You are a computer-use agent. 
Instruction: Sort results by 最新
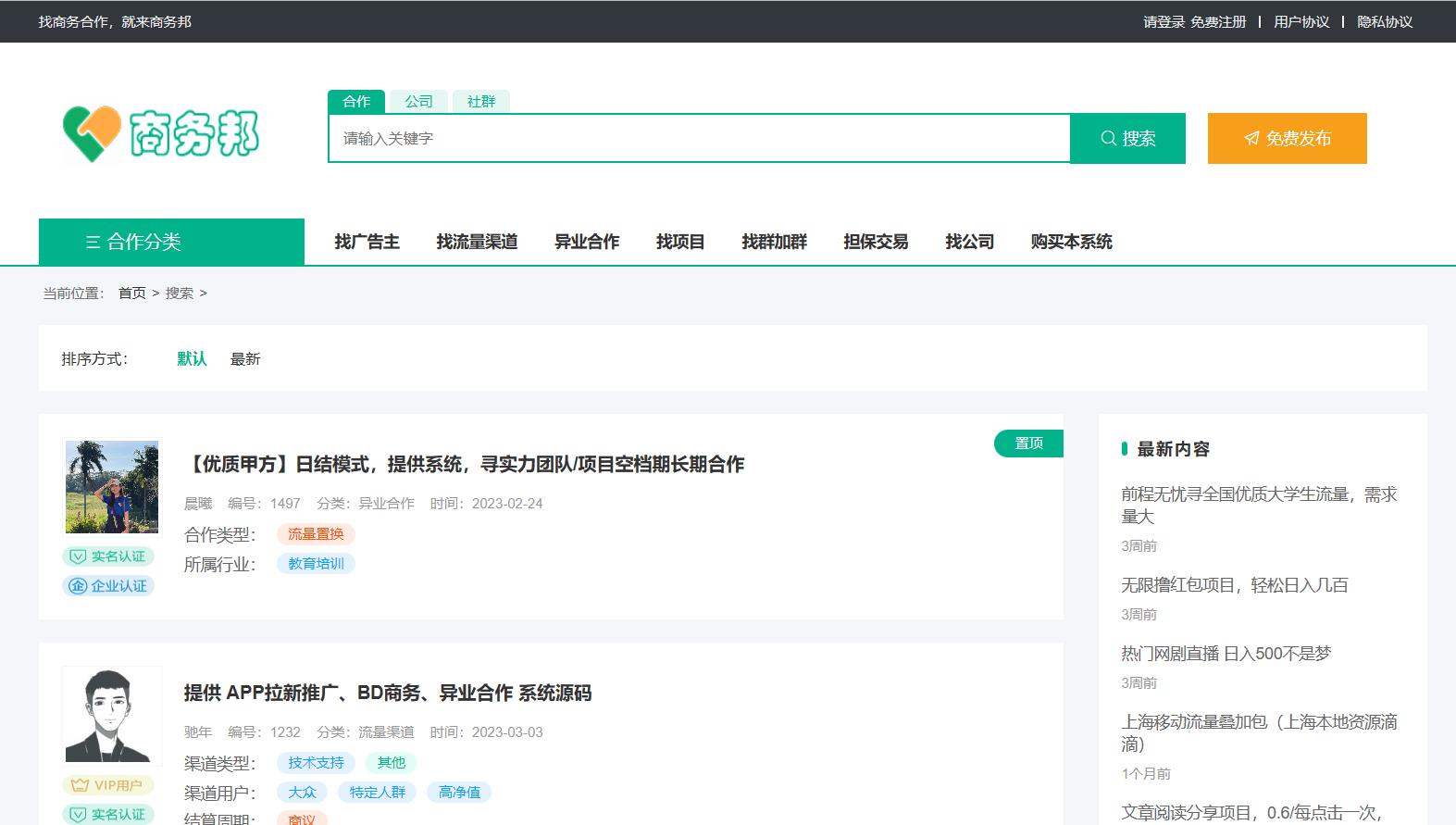point(245,359)
